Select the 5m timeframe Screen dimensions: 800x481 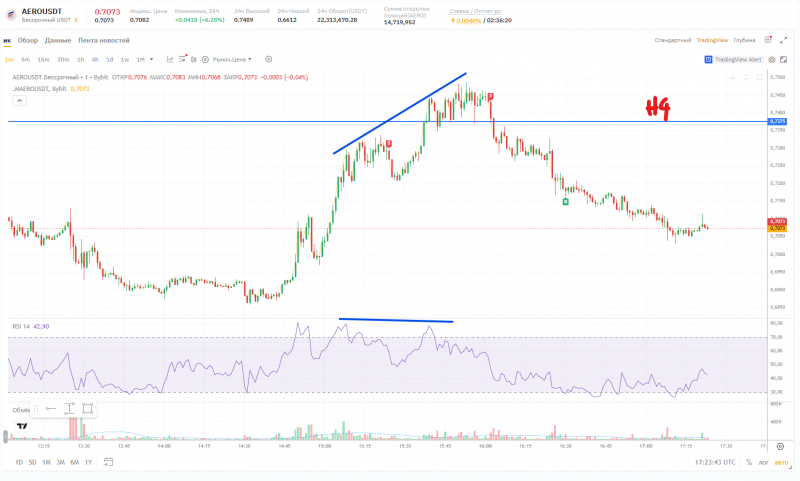tap(25, 59)
